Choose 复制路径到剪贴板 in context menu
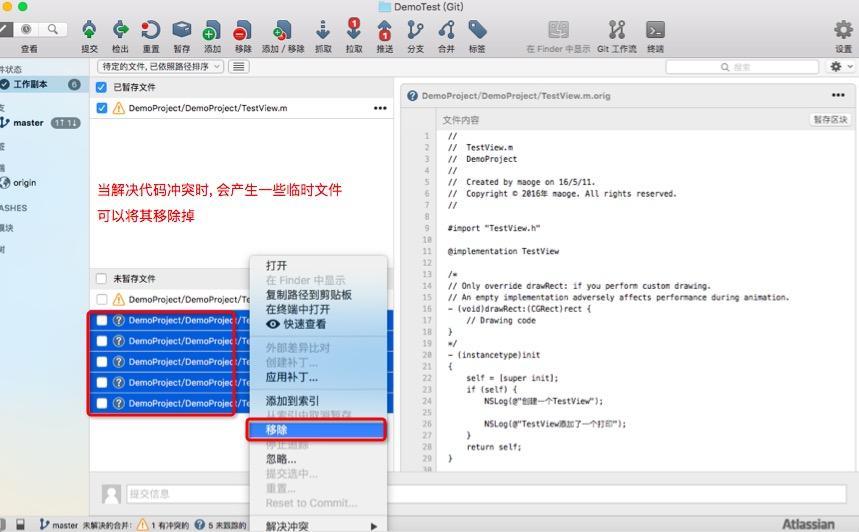859x532 pixels. (318, 295)
